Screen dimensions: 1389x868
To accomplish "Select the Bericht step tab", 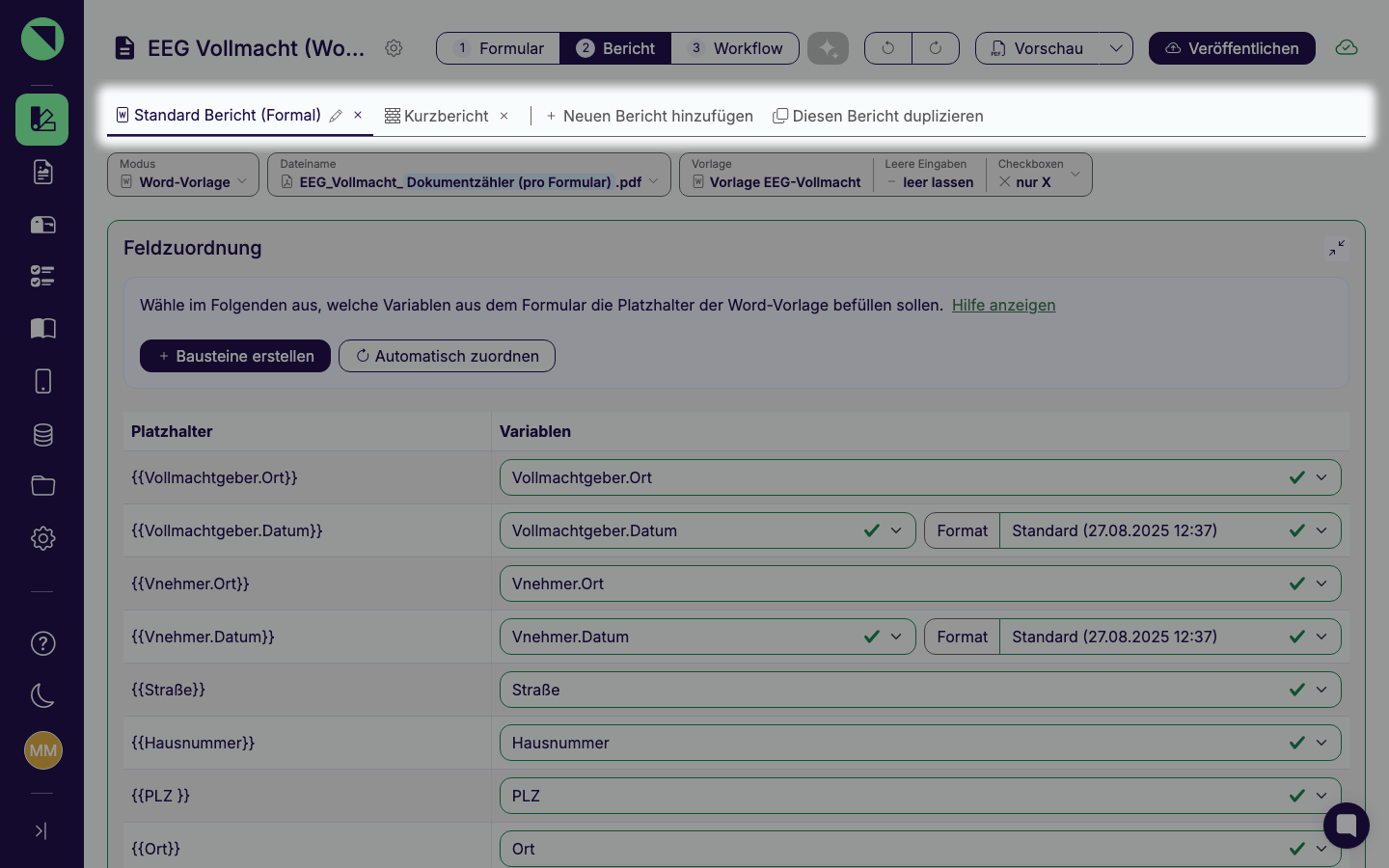I will (x=615, y=48).
